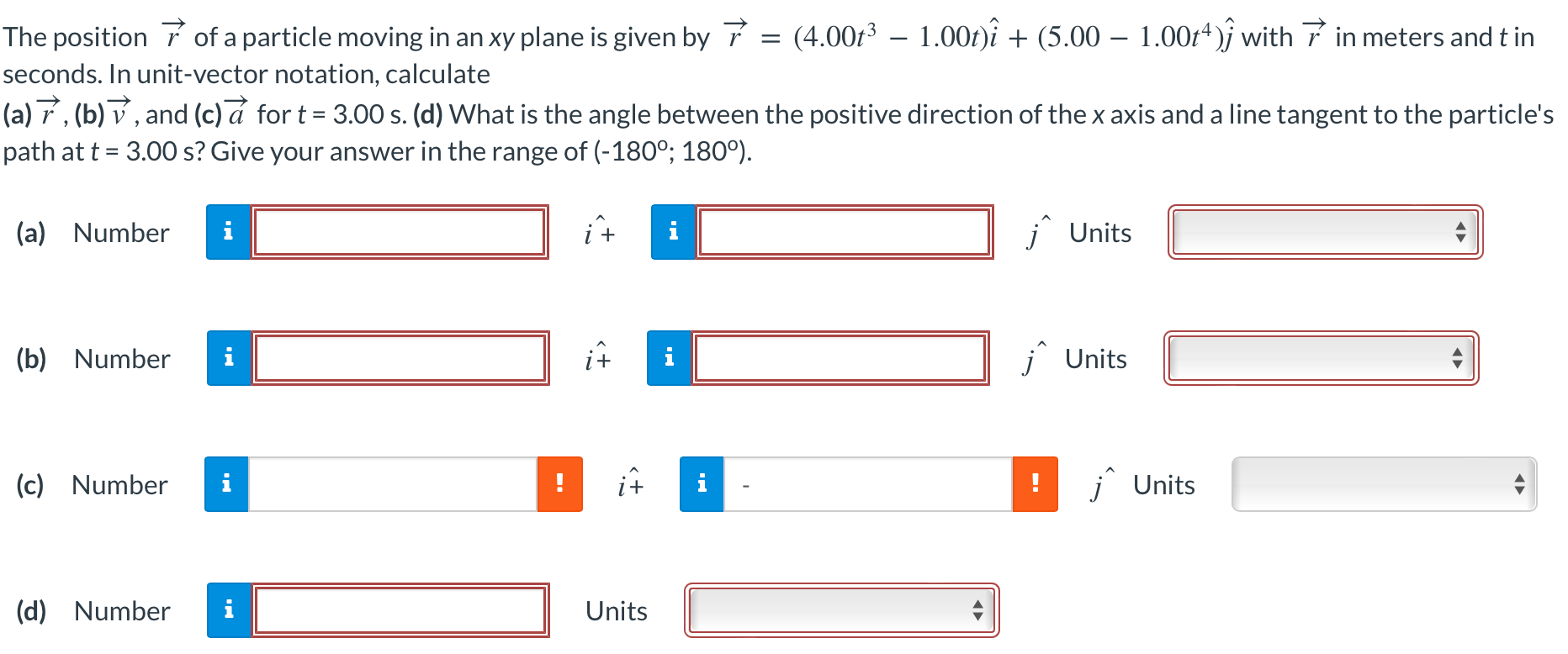Screen dimensions: 1568x654
Task: Click the info icon for part (a) i-component
Action: click(x=227, y=233)
